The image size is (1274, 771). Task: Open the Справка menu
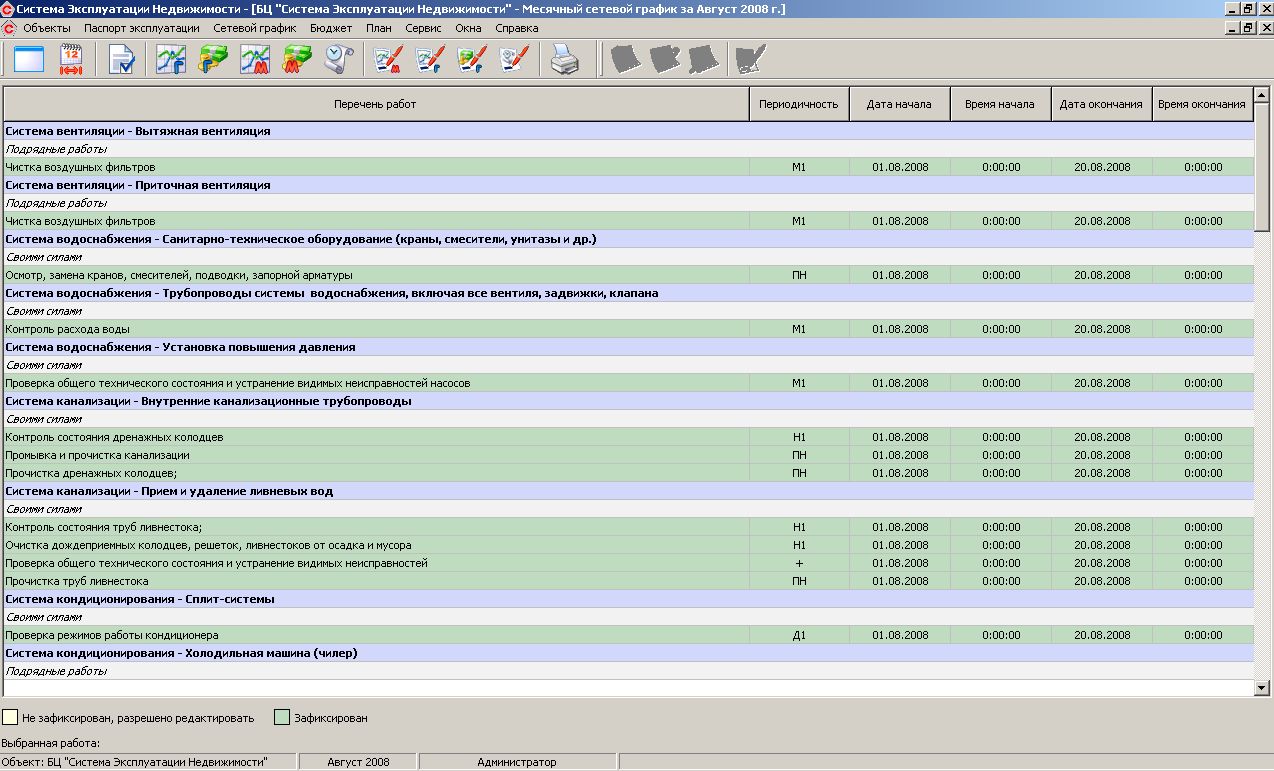pos(517,28)
